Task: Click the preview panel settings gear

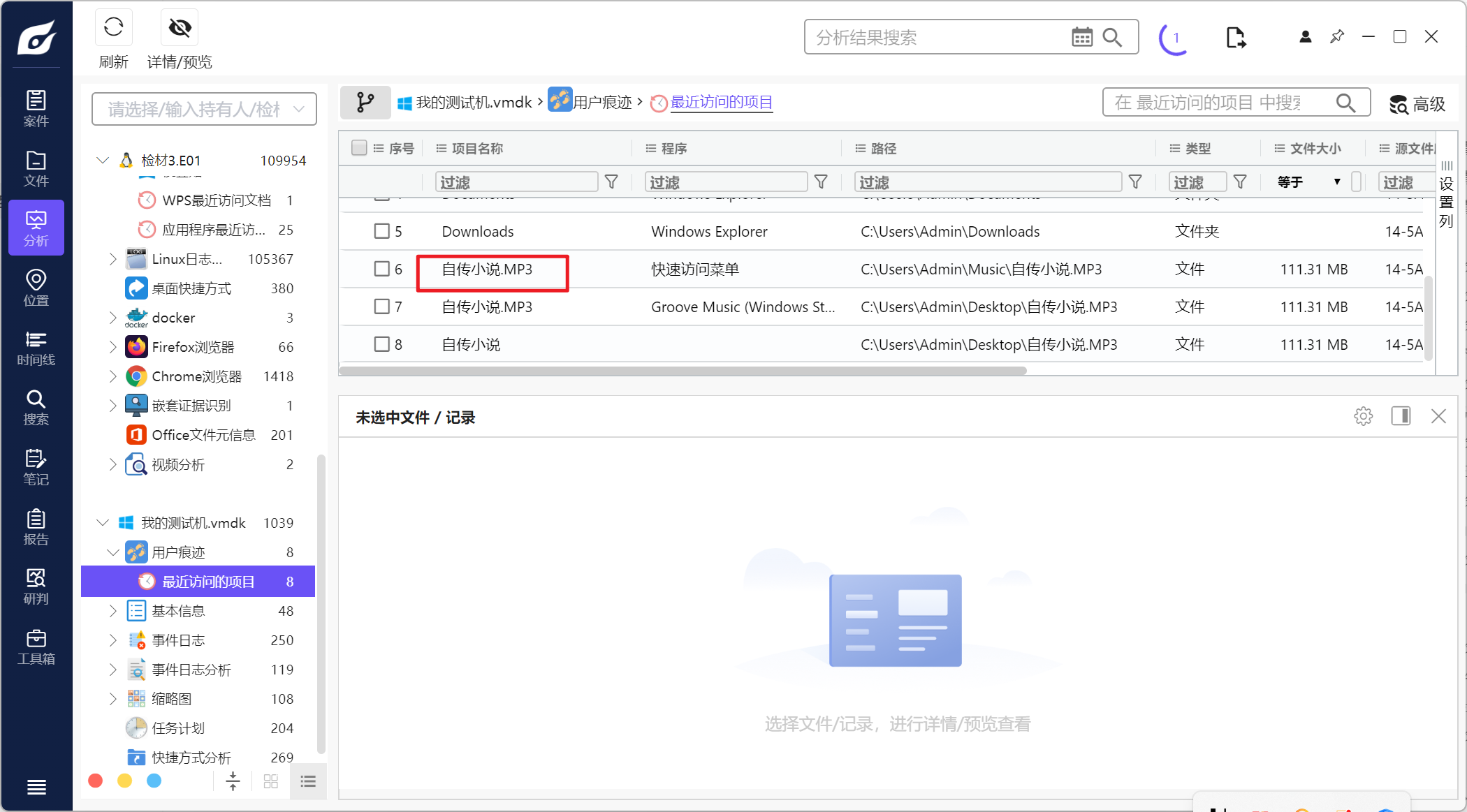Action: 1363,417
